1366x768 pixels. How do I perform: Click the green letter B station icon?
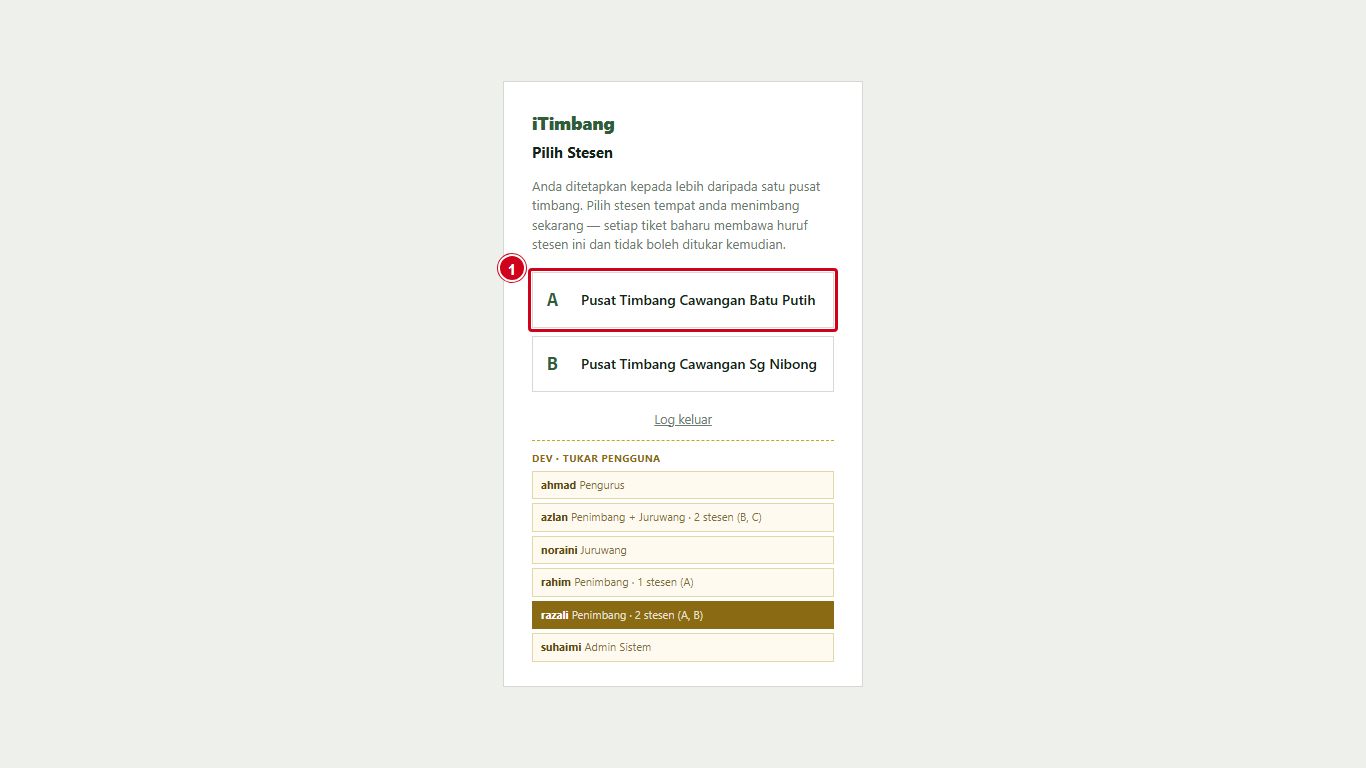point(552,364)
